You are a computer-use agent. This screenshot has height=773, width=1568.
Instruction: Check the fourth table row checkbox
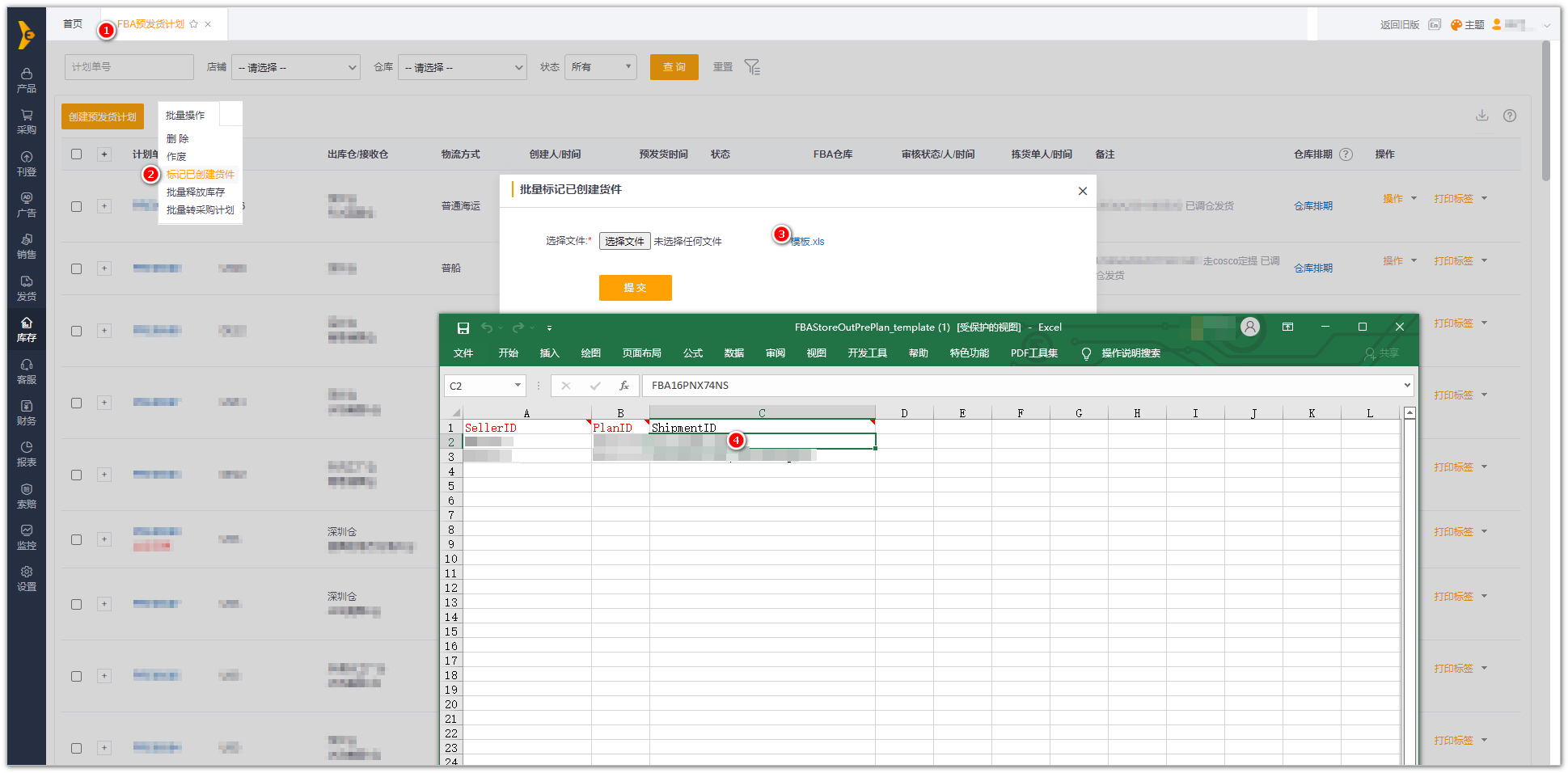(x=76, y=403)
